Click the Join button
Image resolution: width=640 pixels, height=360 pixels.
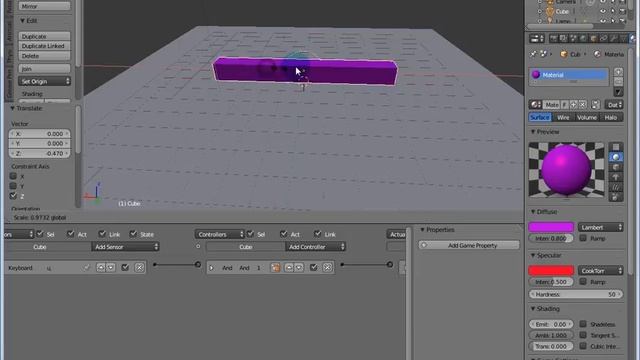(44, 69)
